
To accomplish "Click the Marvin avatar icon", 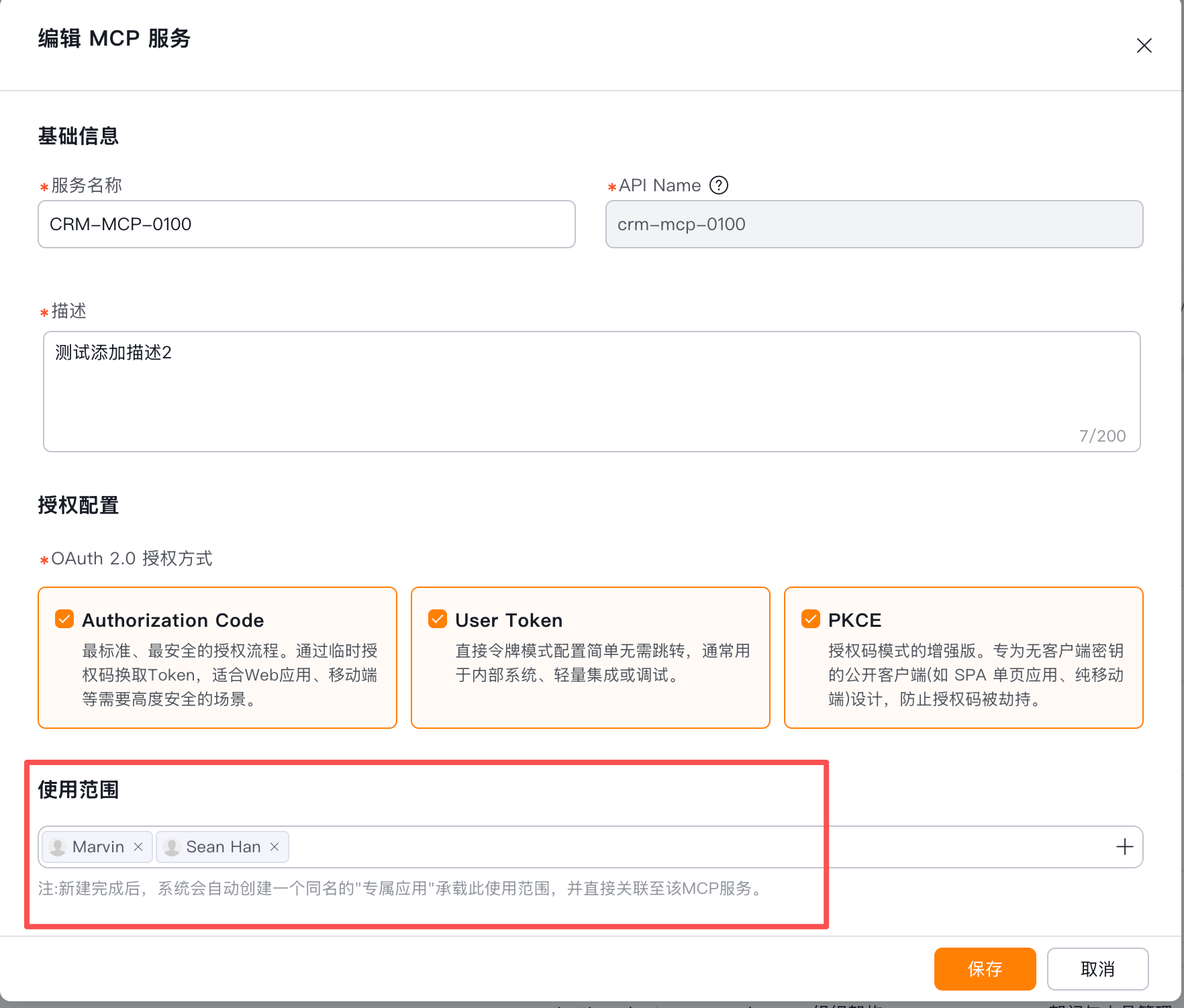I will tap(58, 847).
